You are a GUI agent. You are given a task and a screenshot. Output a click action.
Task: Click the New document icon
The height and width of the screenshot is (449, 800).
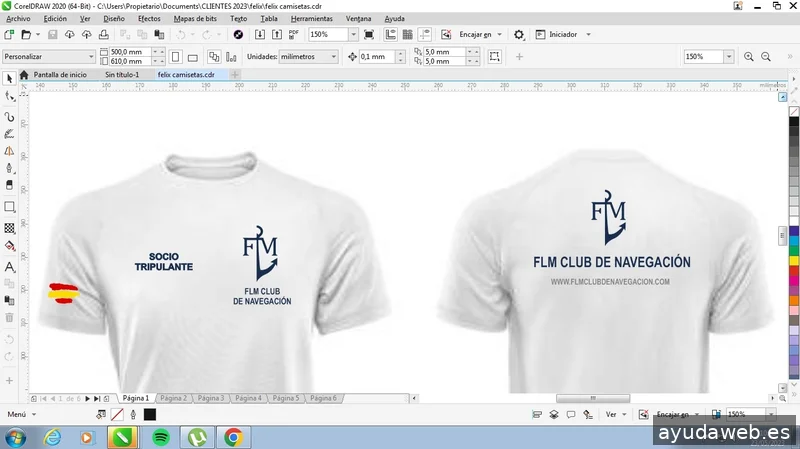9,35
